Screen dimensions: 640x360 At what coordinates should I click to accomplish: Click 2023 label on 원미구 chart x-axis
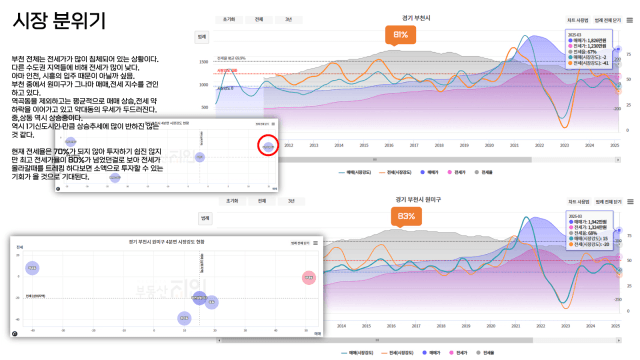click(x=565, y=326)
